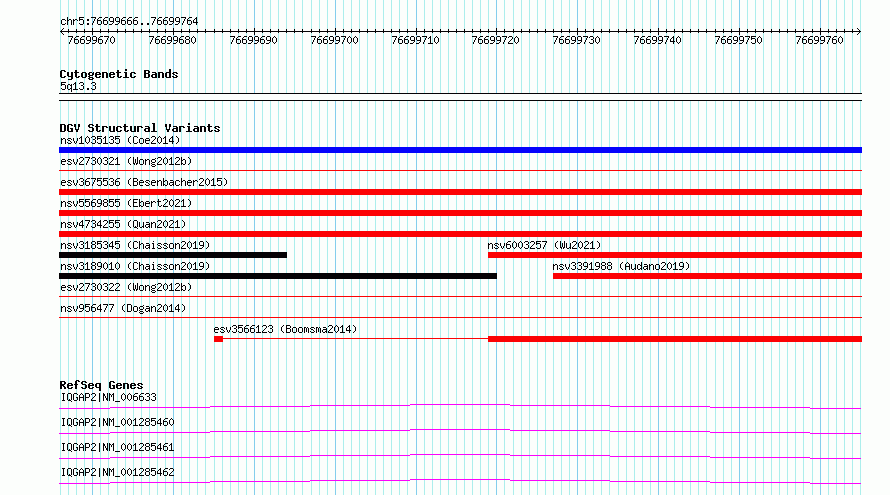
Task: Click the chr5:76699666..76699764 region label
Action: (129, 22)
